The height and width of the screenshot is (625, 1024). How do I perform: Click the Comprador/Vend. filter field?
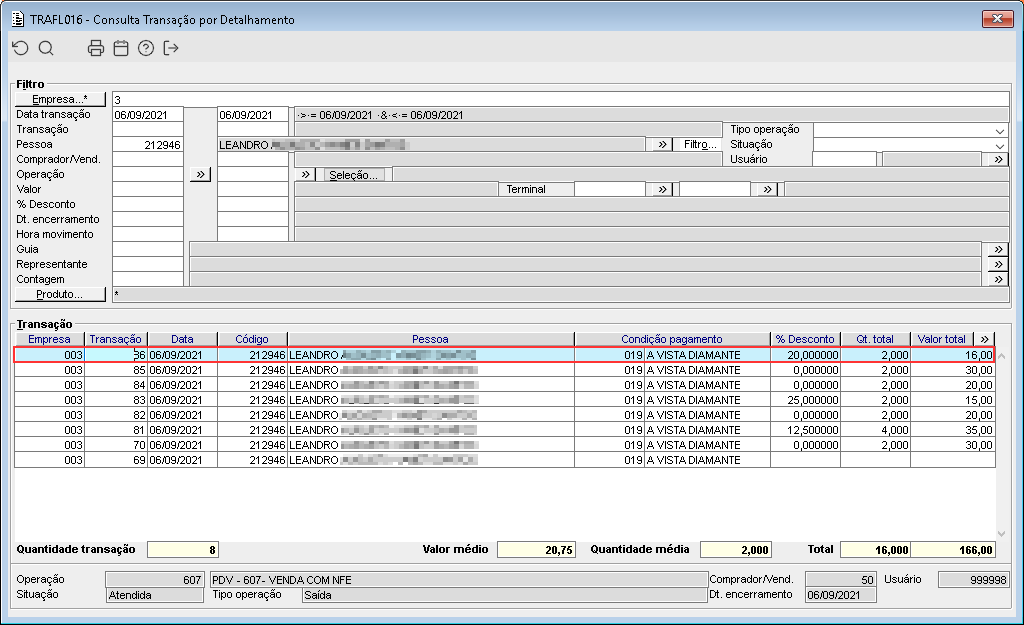148,160
